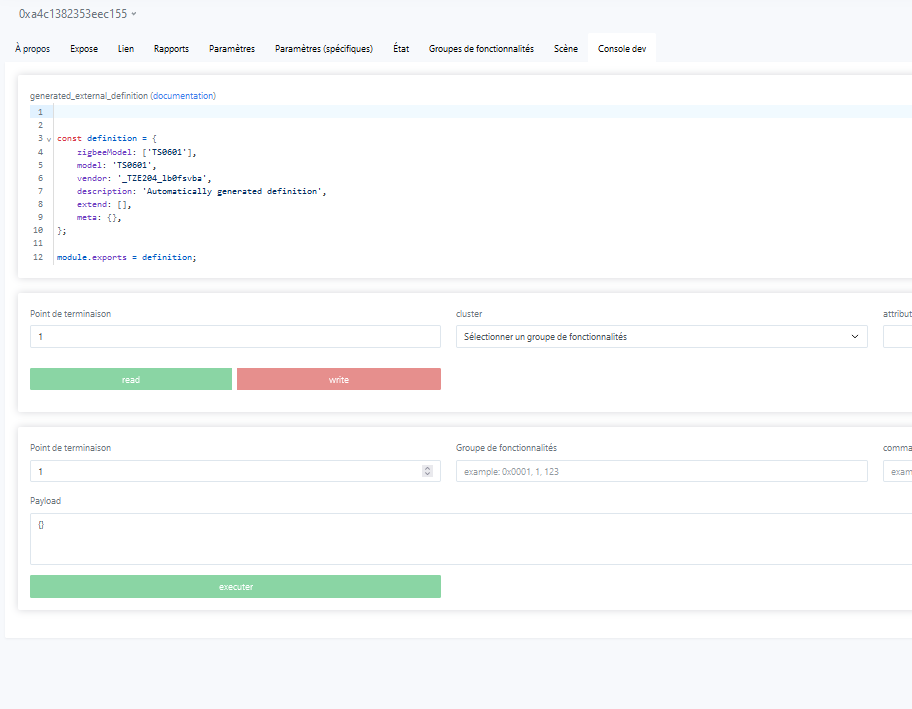
Task: Click the executer button
Action: coord(235,586)
